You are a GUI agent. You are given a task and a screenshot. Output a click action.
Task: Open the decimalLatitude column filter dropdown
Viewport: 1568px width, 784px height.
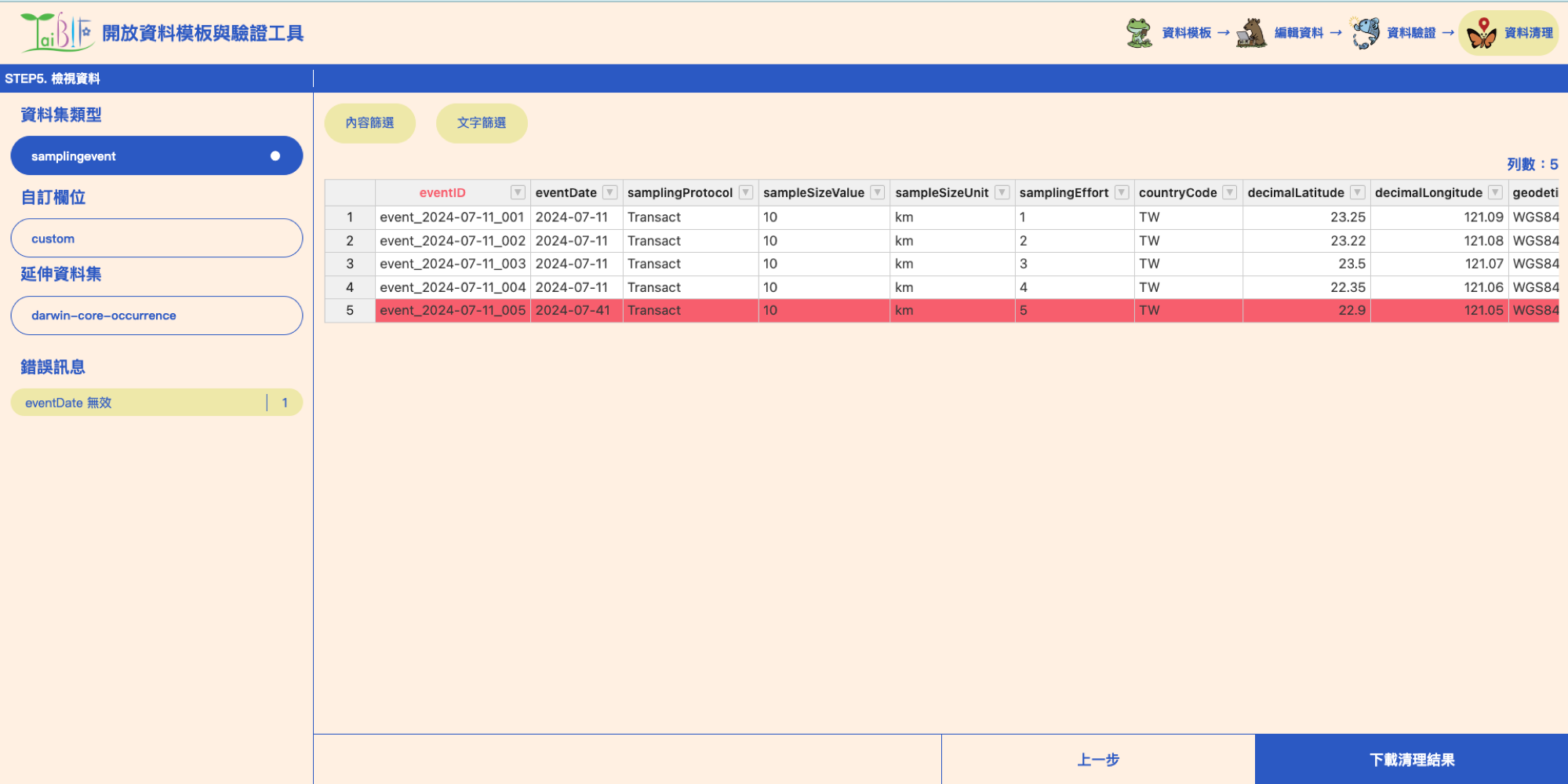point(1357,192)
